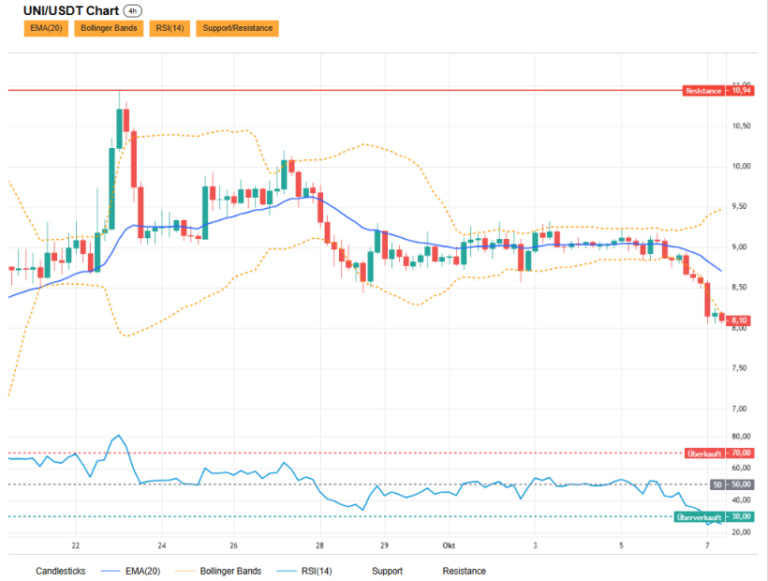The image size is (768, 581).
Task: Click the red Resistance price label
Action: coord(703,91)
